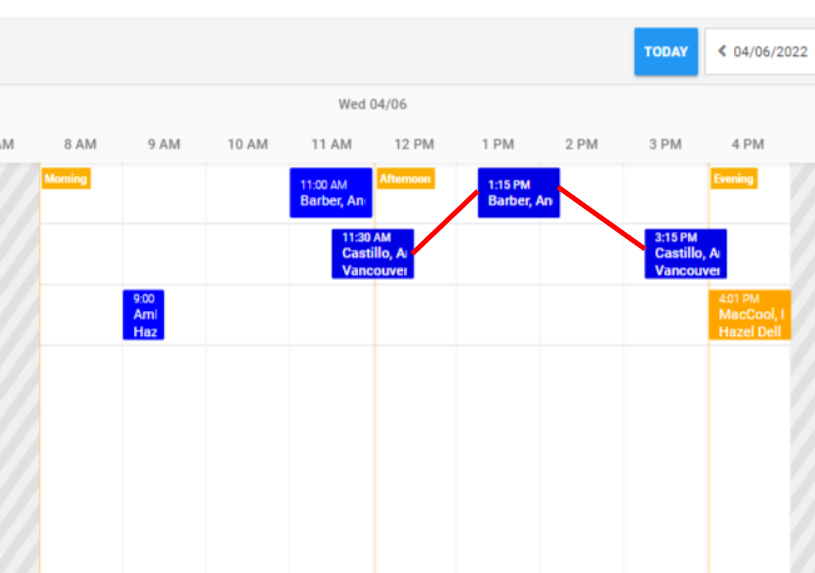
Task: Click the 10 AM column header
Action: click(x=248, y=144)
